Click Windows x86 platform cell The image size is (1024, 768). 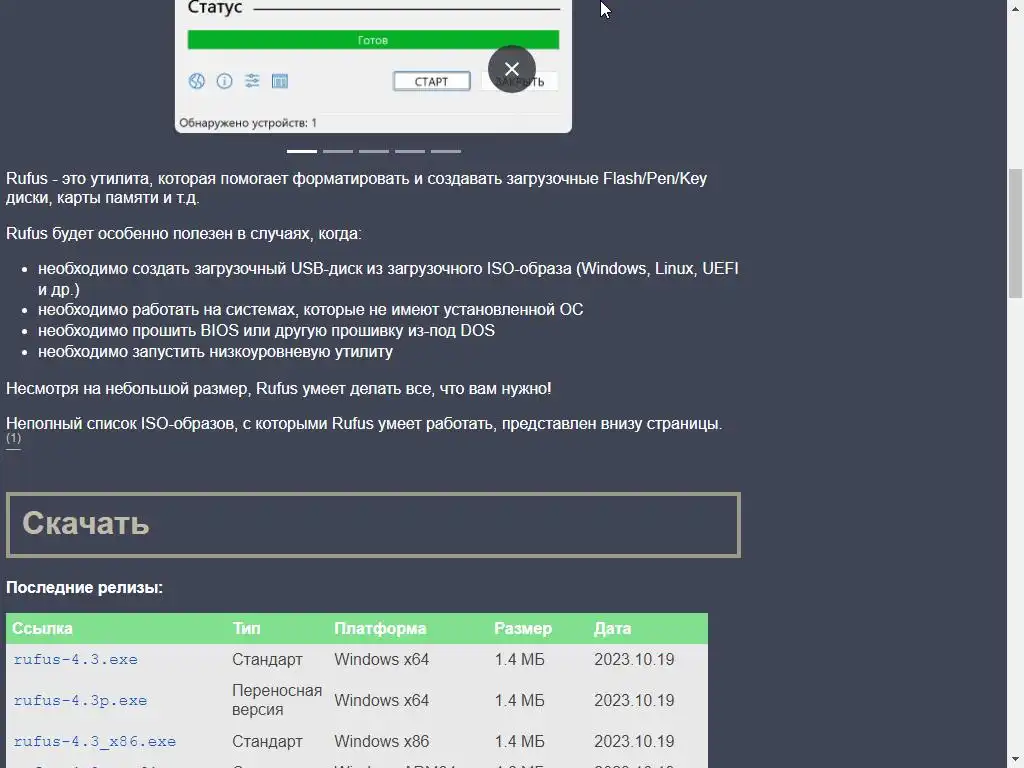[x=381, y=741]
